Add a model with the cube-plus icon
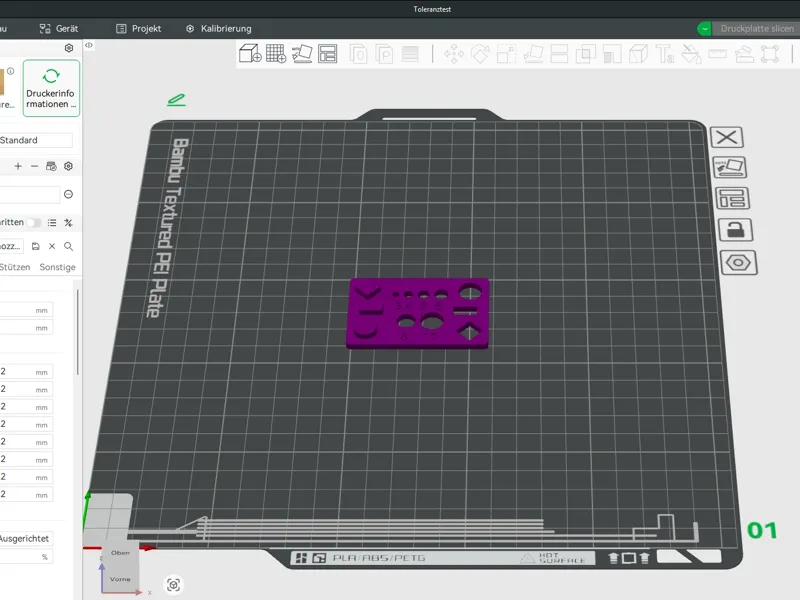This screenshot has width=800, height=600. point(250,54)
